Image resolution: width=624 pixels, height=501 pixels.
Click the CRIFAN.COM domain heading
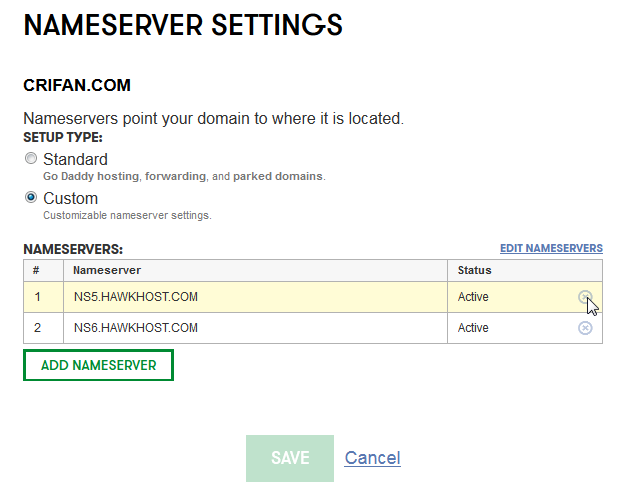tap(77, 85)
